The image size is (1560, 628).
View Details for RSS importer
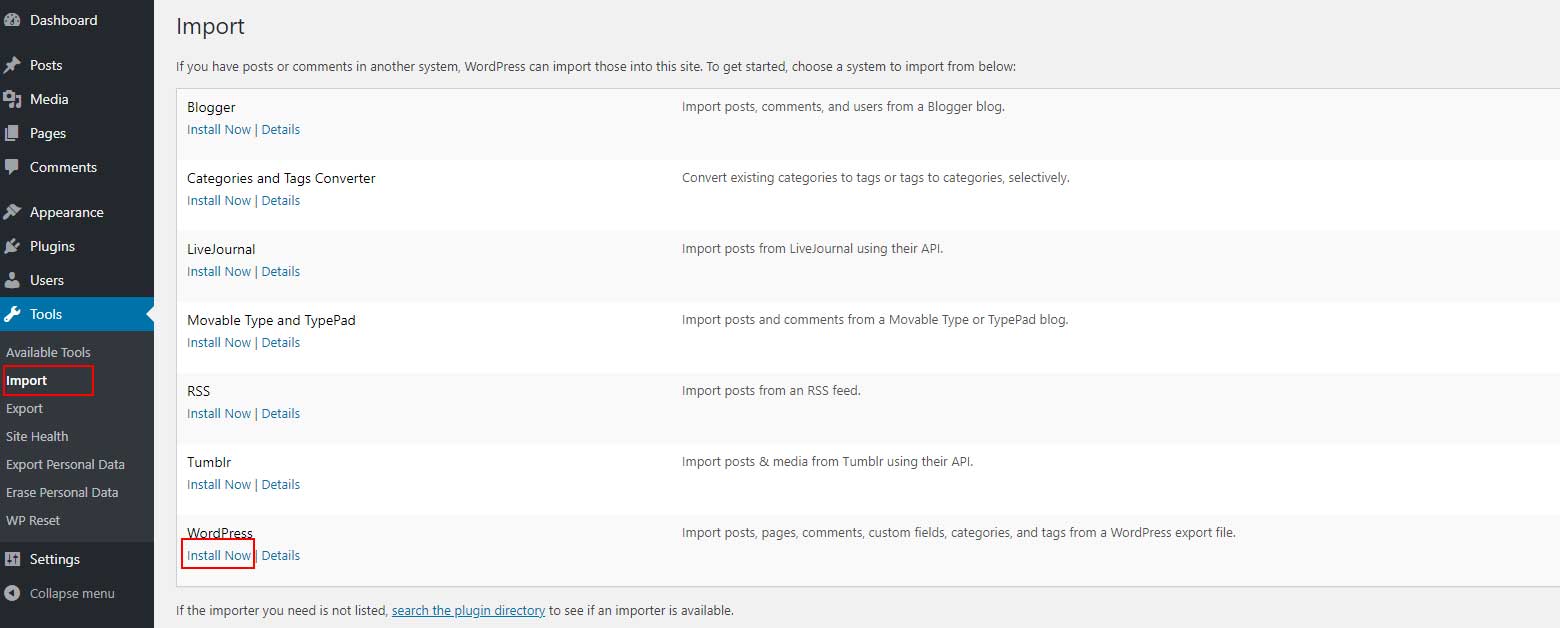[281, 413]
